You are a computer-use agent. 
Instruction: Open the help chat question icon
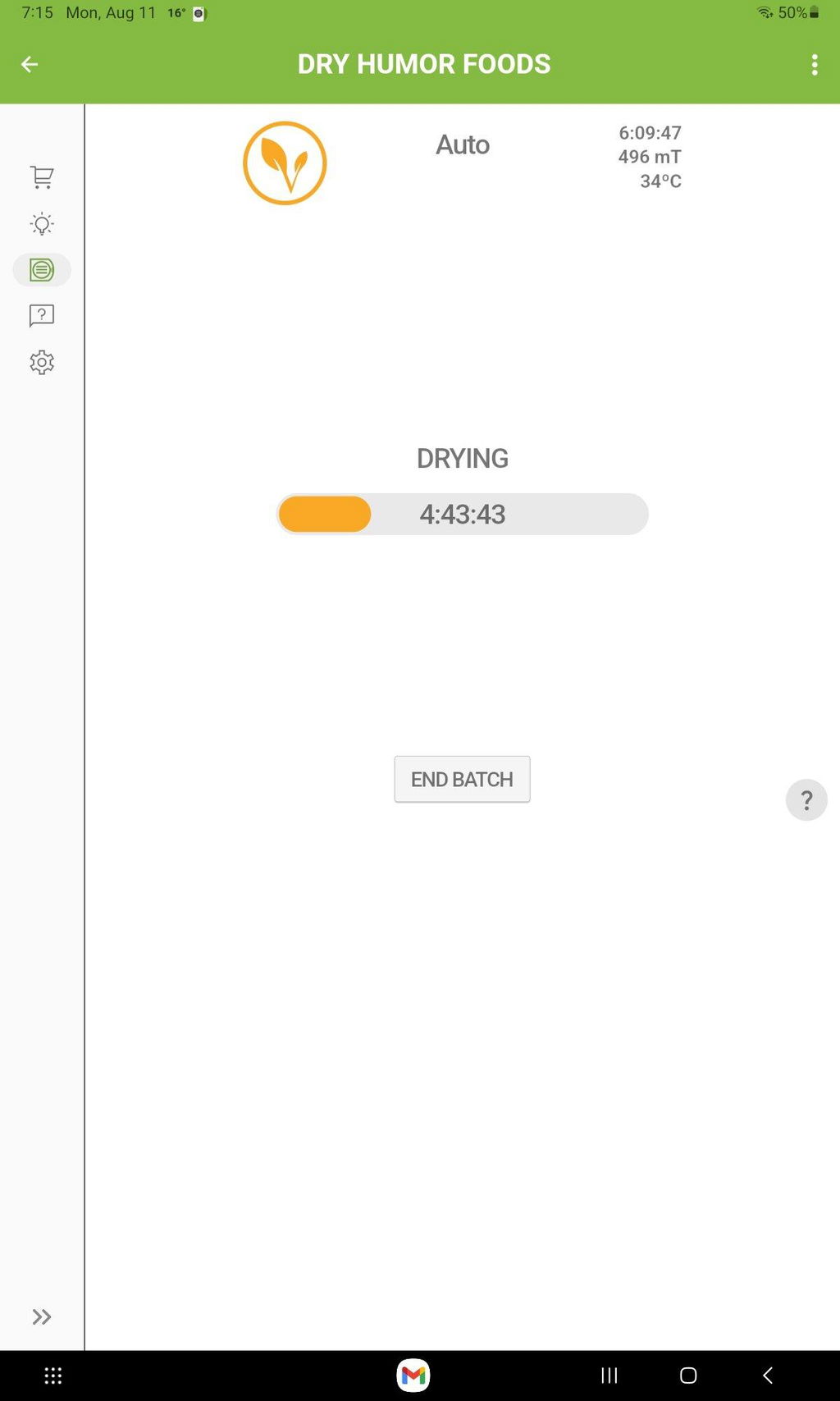coord(42,316)
